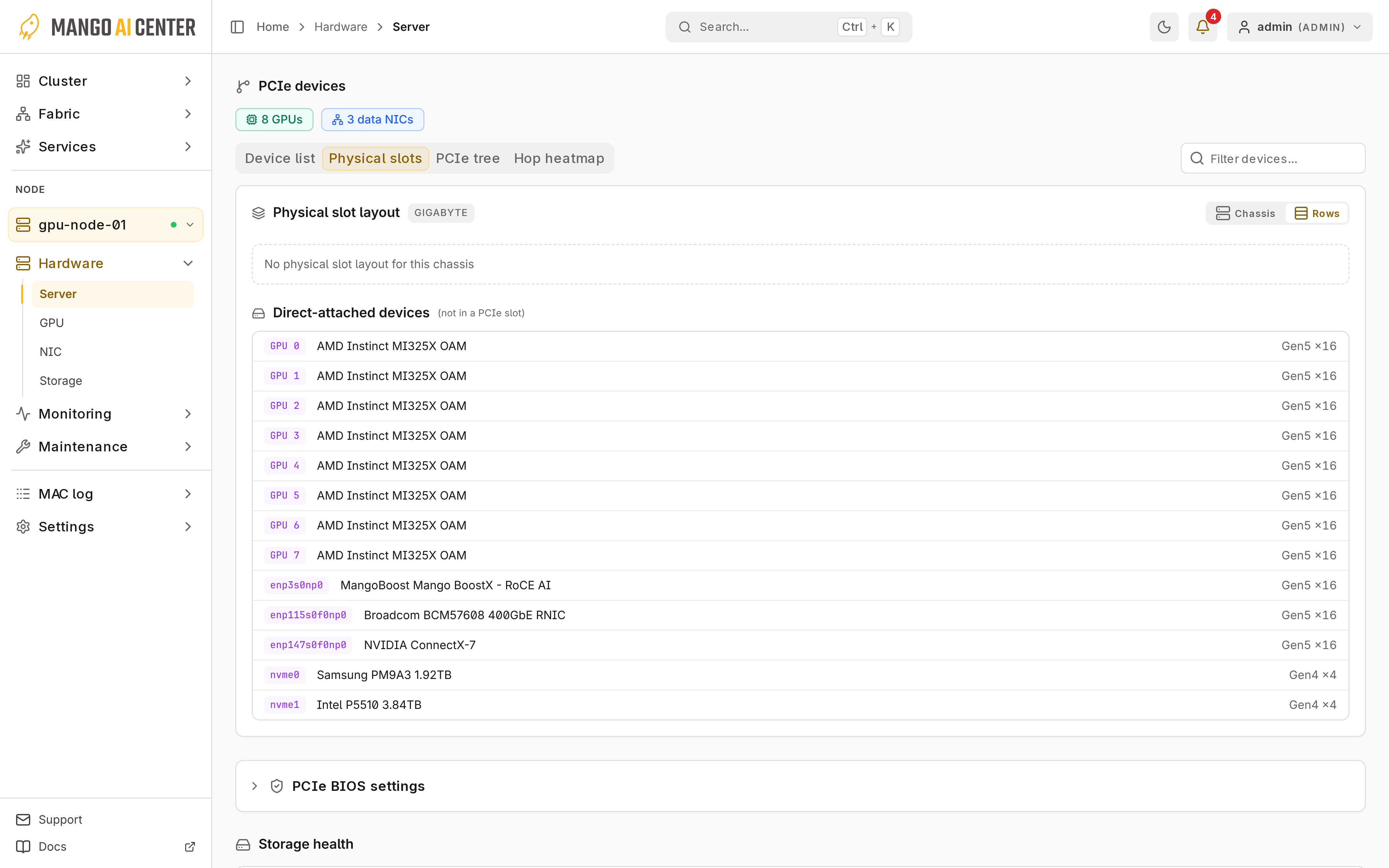This screenshot has height=868, width=1389.
Task: Select the nvme0 Samsung PM9A3 row
Action: click(x=800, y=674)
